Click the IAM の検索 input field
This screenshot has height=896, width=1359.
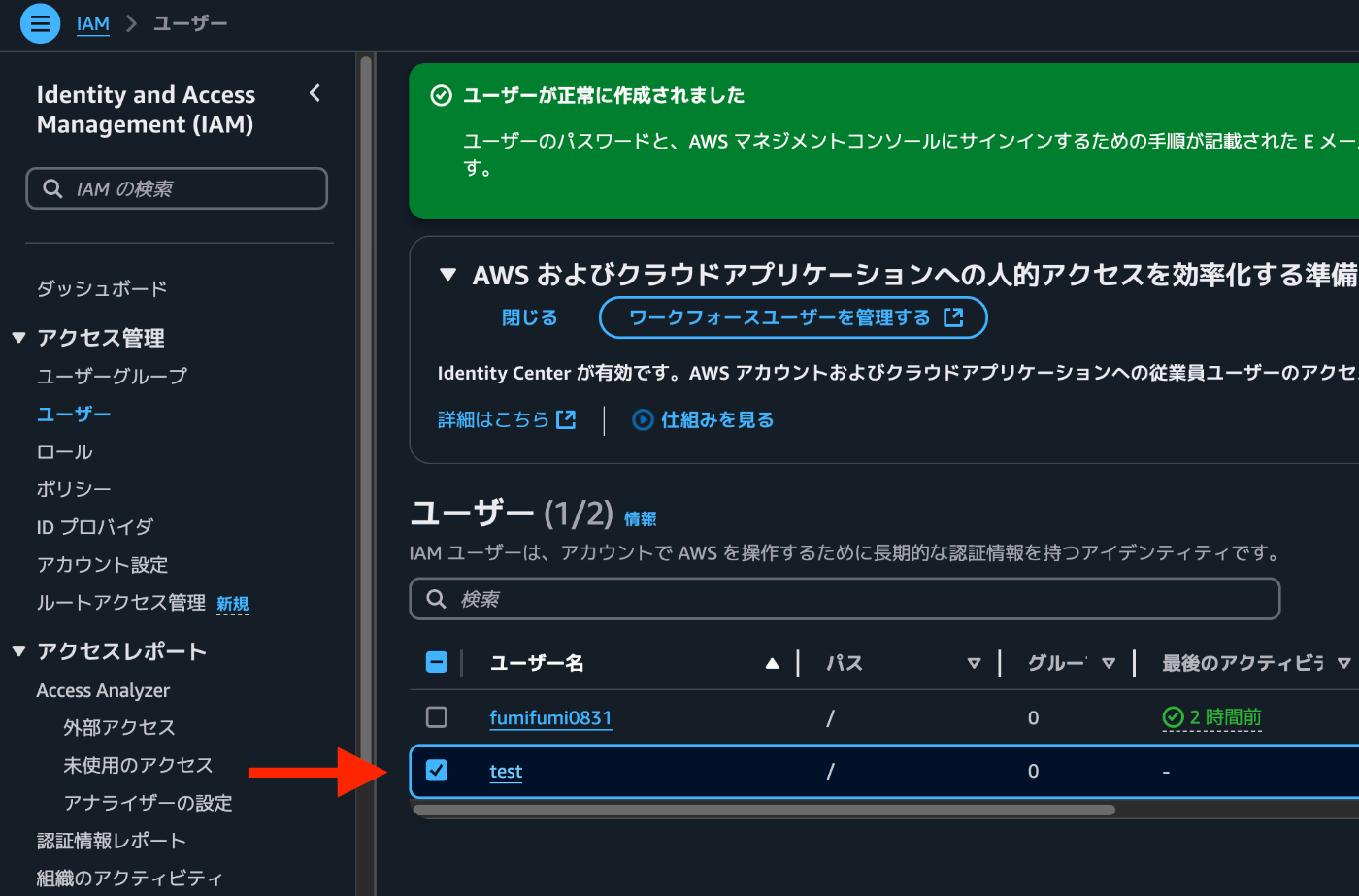[x=177, y=188]
